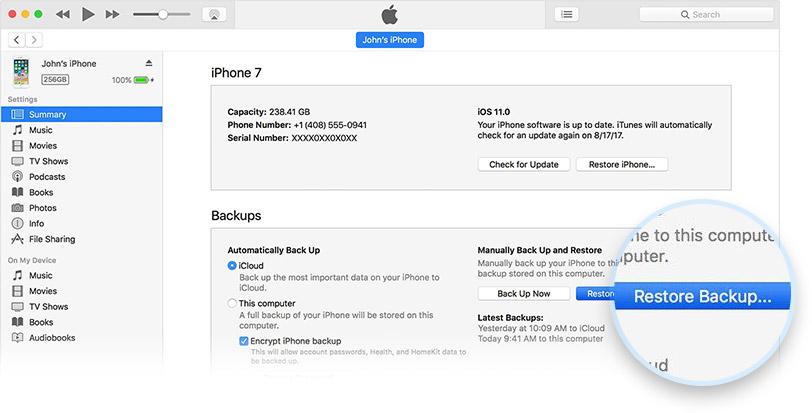This screenshot has height=413, width=812.
Task: Click the Check for Update button
Action: [524, 165]
